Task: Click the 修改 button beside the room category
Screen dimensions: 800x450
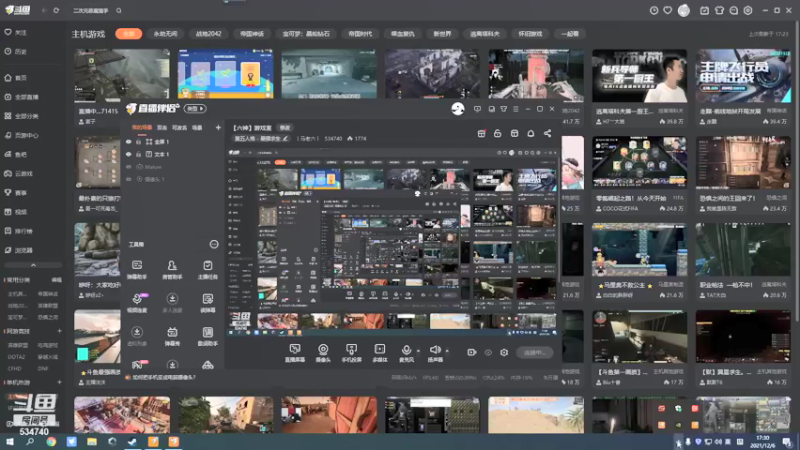Action: [285, 128]
